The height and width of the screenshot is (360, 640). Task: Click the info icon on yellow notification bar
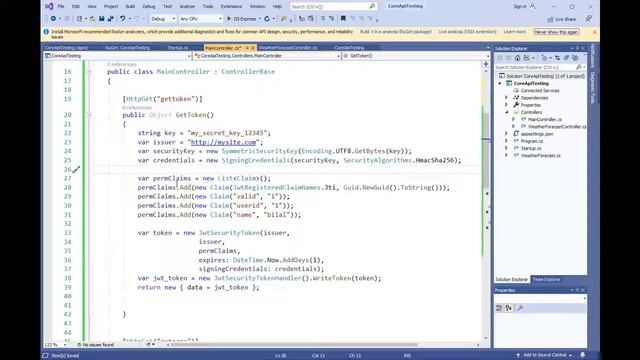pos(46,31)
